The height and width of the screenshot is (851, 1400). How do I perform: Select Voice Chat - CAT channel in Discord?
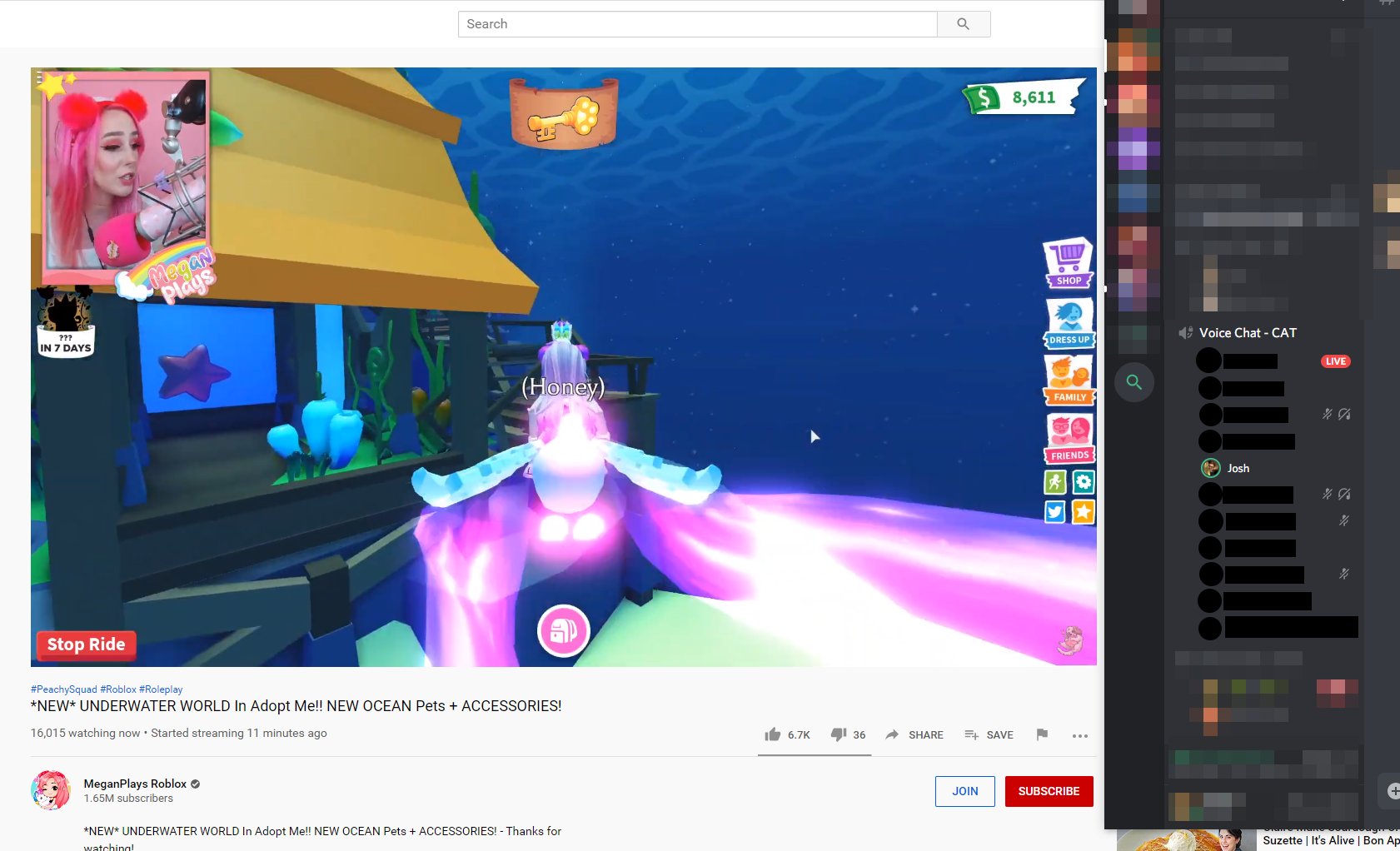click(x=1247, y=333)
